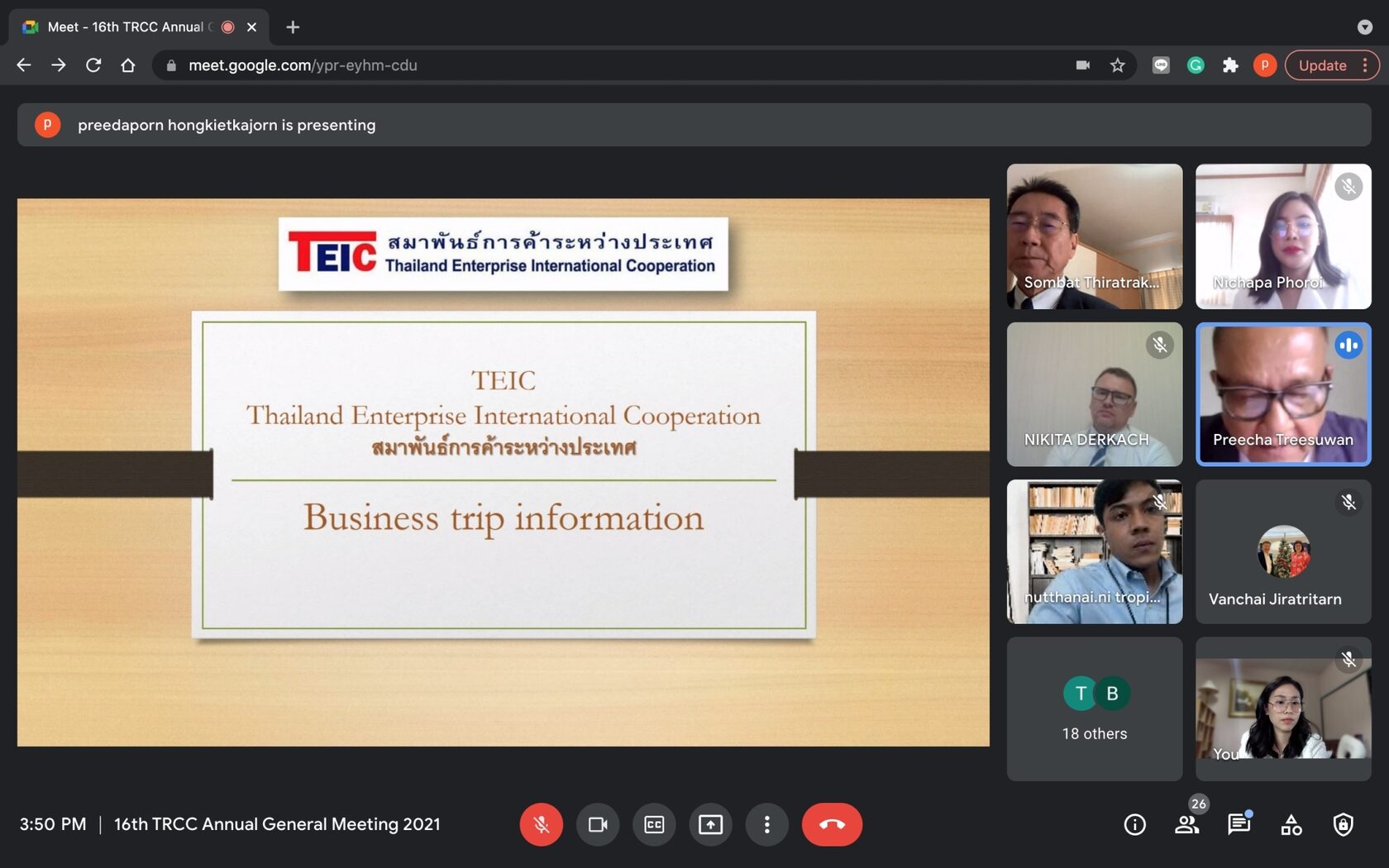The height and width of the screenshot is (868, 1389).
Task: Select Preecha Treesuwan video tile
Action: coord(1283,394)
